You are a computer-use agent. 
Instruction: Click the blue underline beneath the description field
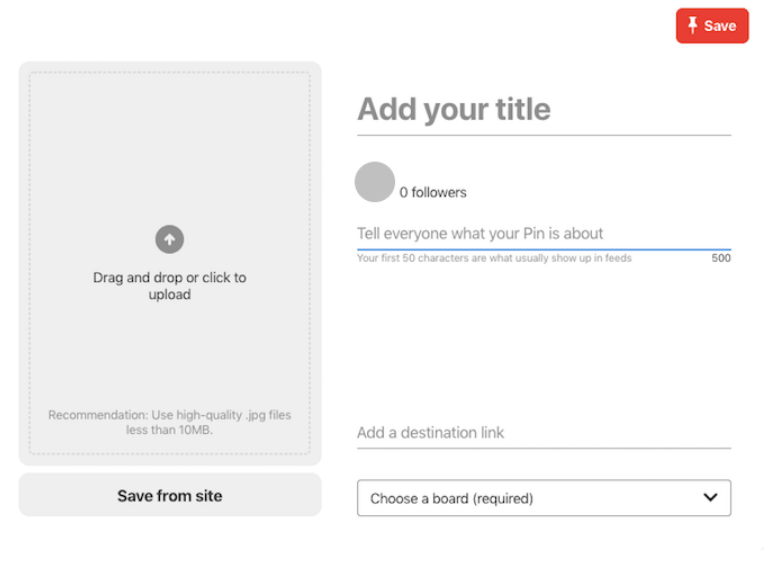pyautogui.click(x=544, y=250)
